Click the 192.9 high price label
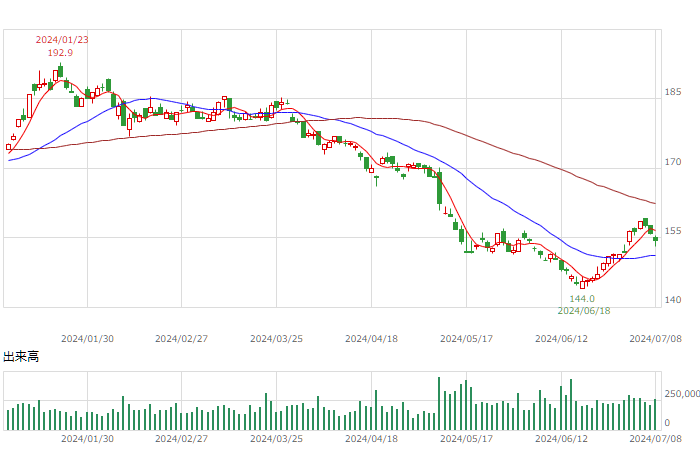 point(60,53)
